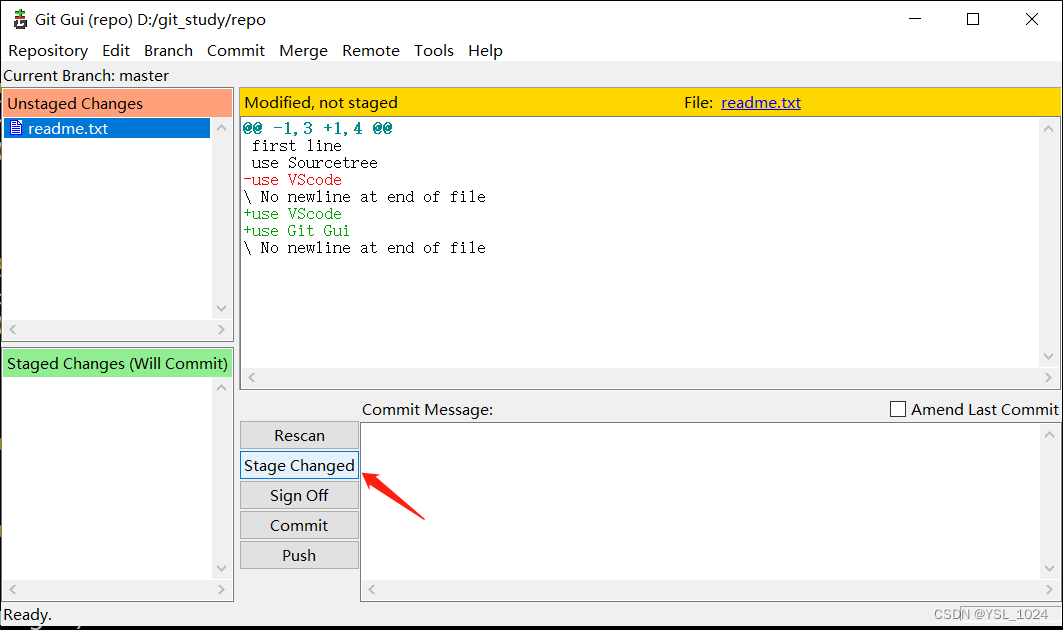Viewport: 1063px width, 630px height.
Task: Open the Tools menu
Action: (x=434, y=51)
